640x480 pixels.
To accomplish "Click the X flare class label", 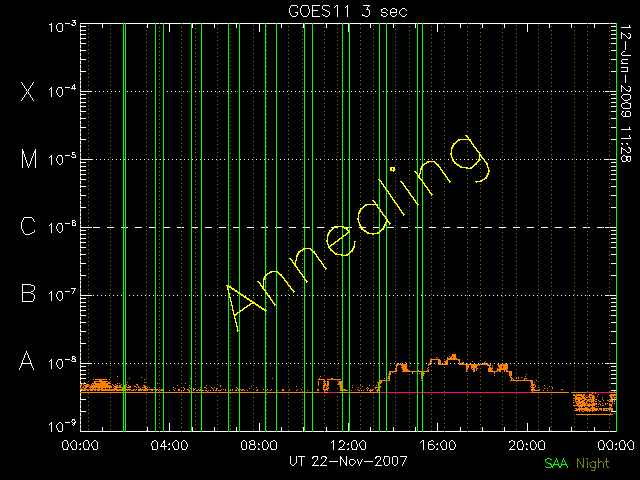I will click(27, 91).
